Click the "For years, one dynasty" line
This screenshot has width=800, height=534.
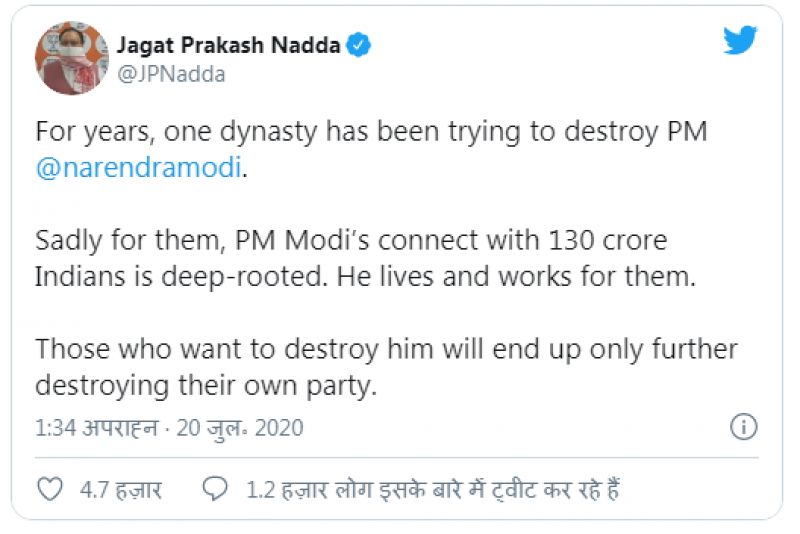pos(371,132)
